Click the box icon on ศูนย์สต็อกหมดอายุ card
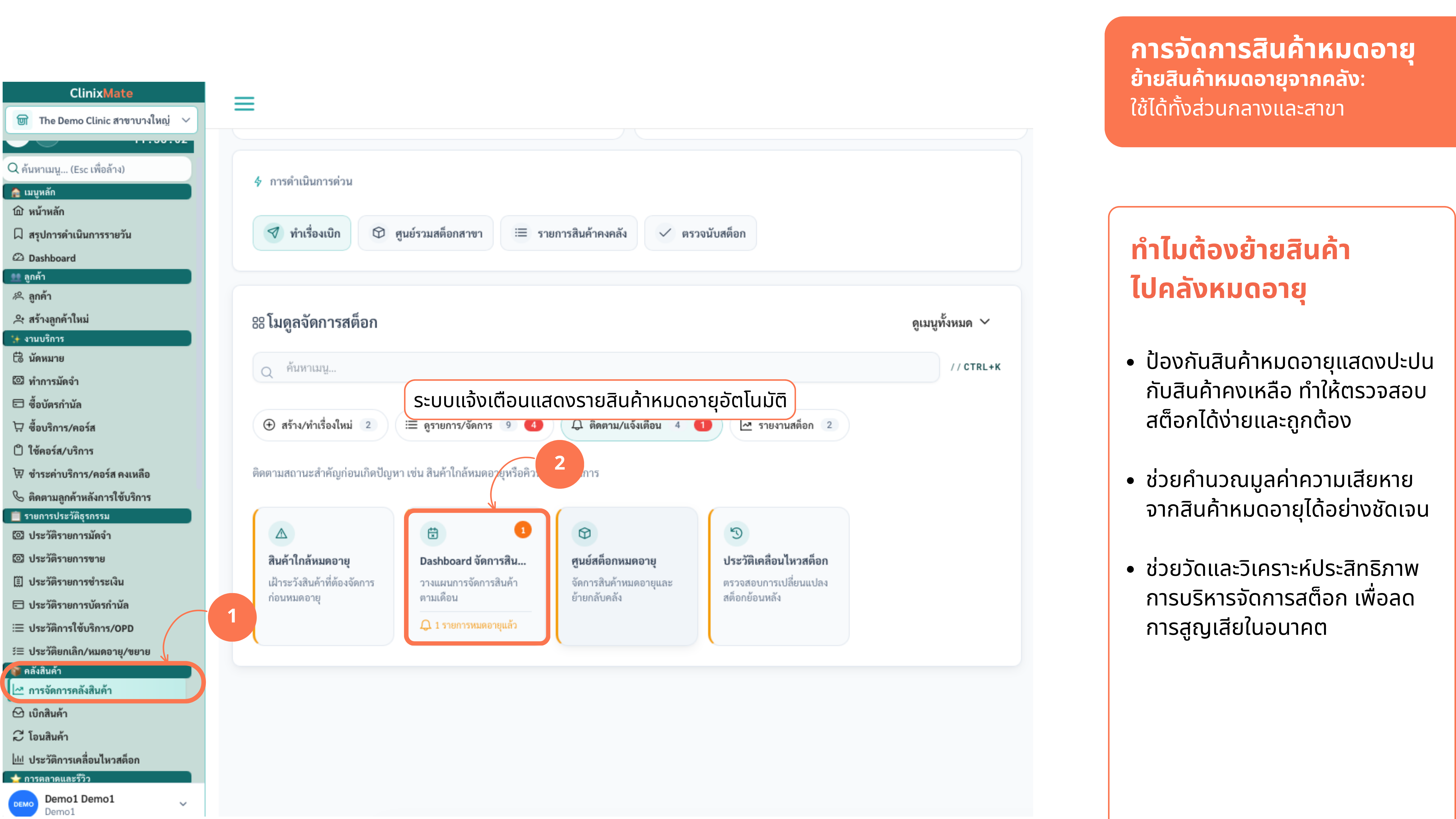The width and height of the screenshot is (1456, 819). click(584, 533)
